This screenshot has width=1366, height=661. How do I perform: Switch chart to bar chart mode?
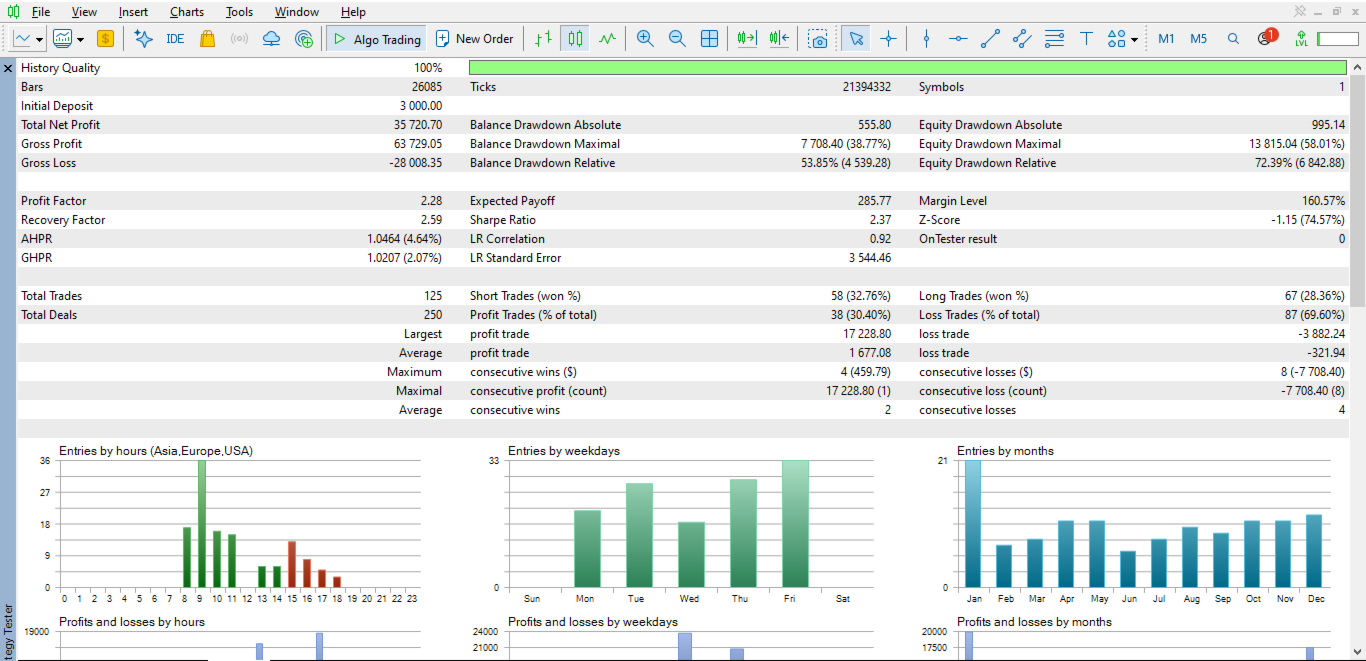pos(542,39)
